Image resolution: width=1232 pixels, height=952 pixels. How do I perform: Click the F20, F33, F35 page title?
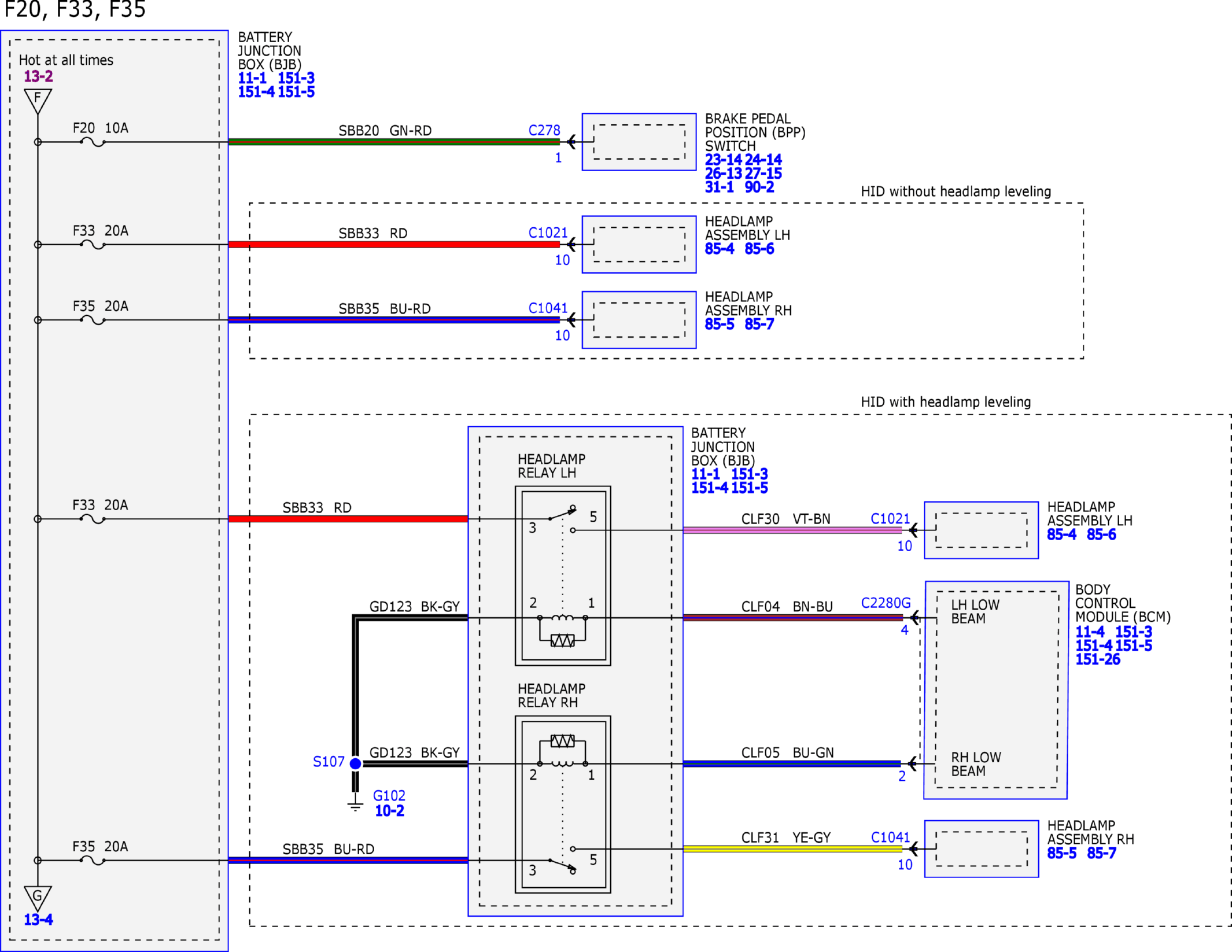pyautogui.click(x=75, y=10)
